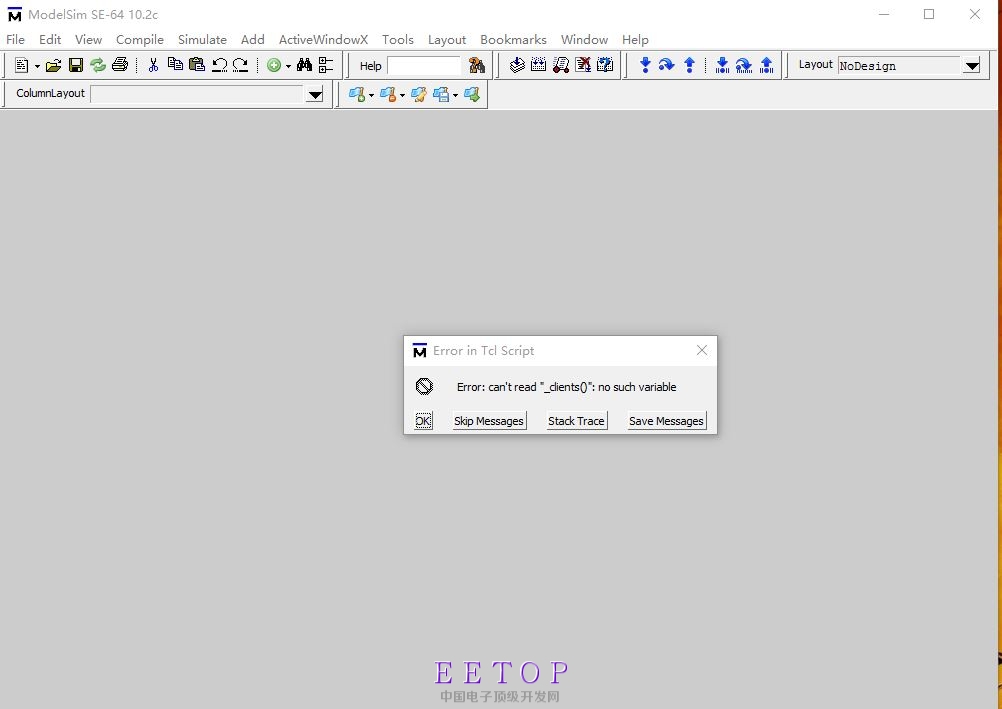Click the Delete Bookmark flag icon
Viewport: 1002px width, 709px height.
(388, 95)
